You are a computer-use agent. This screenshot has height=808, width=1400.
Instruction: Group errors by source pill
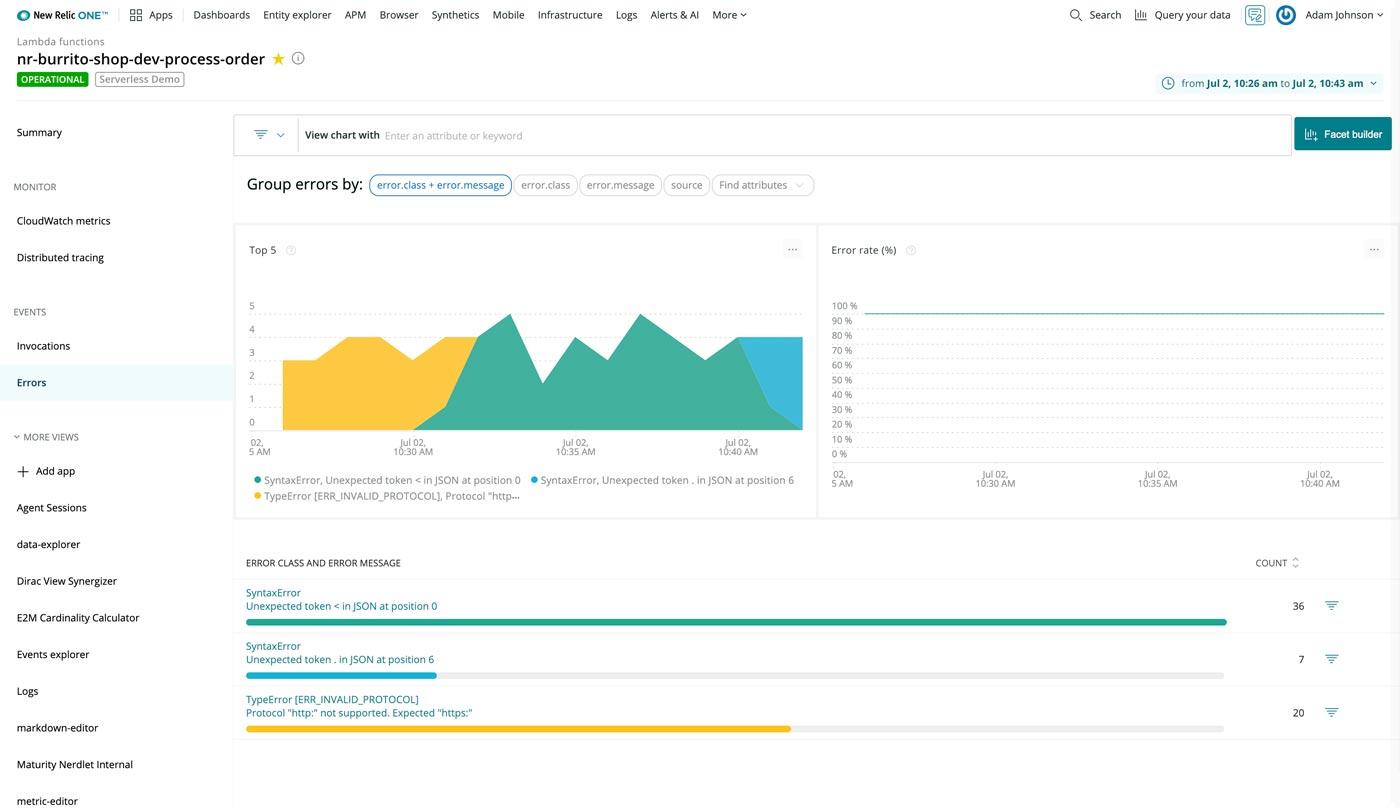click(x=686, y=185)
